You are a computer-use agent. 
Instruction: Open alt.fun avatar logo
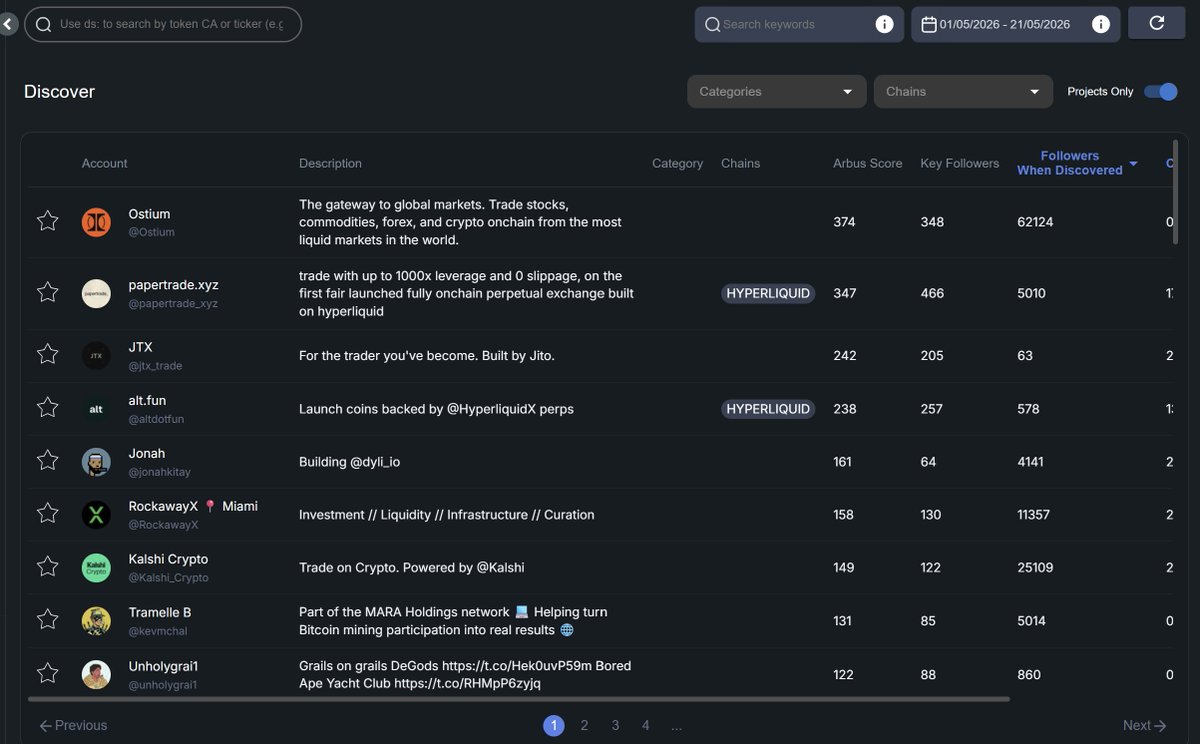click(96, 408)
